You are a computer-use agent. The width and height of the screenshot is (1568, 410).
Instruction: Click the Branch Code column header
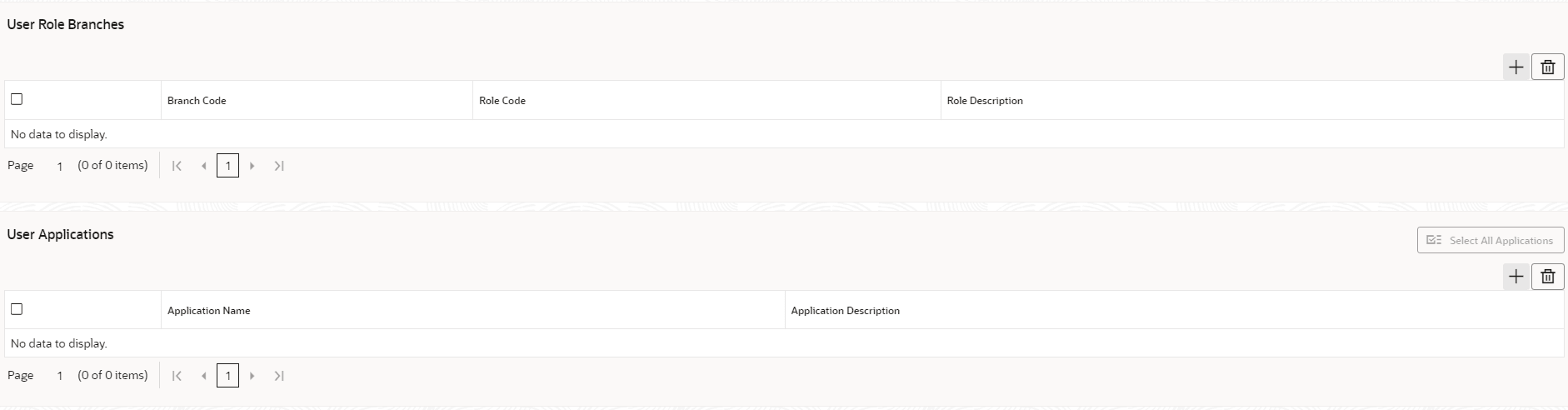click(197, 101)
